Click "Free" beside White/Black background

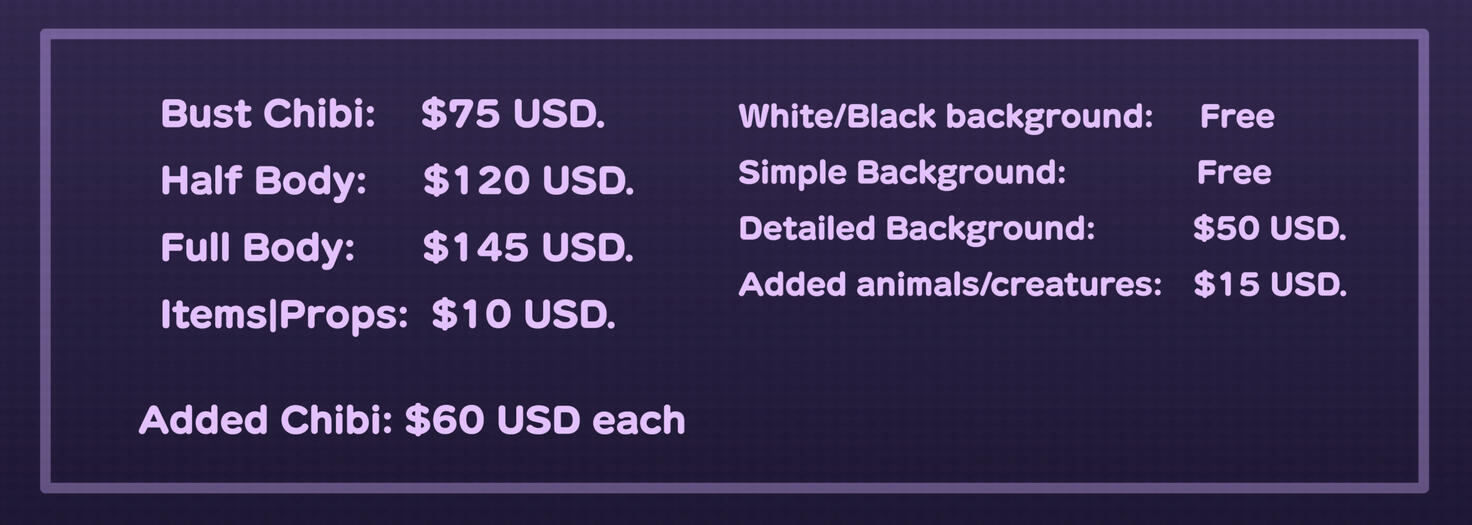click(1237, 117)
